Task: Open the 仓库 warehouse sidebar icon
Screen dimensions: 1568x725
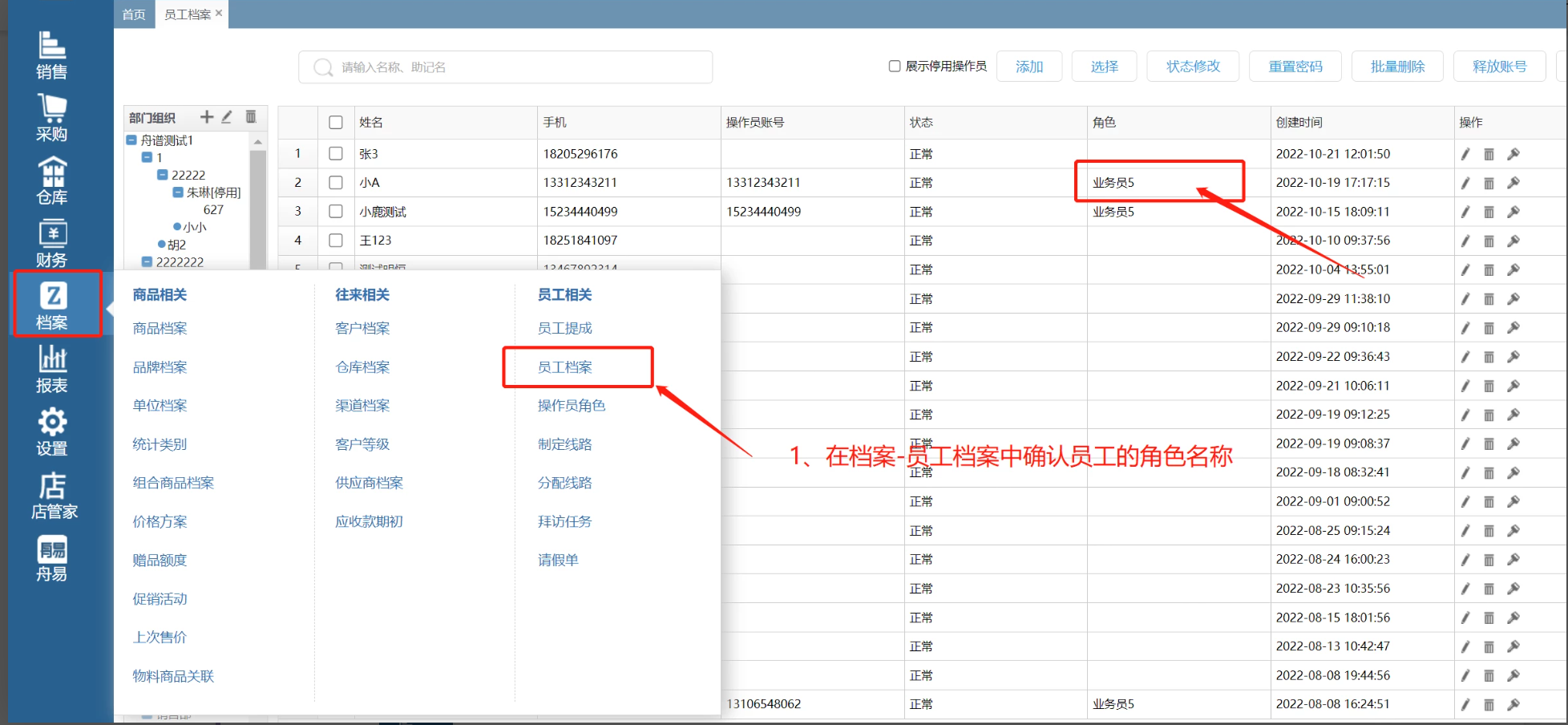Action: pyautogui.click(x=51, y=180)
